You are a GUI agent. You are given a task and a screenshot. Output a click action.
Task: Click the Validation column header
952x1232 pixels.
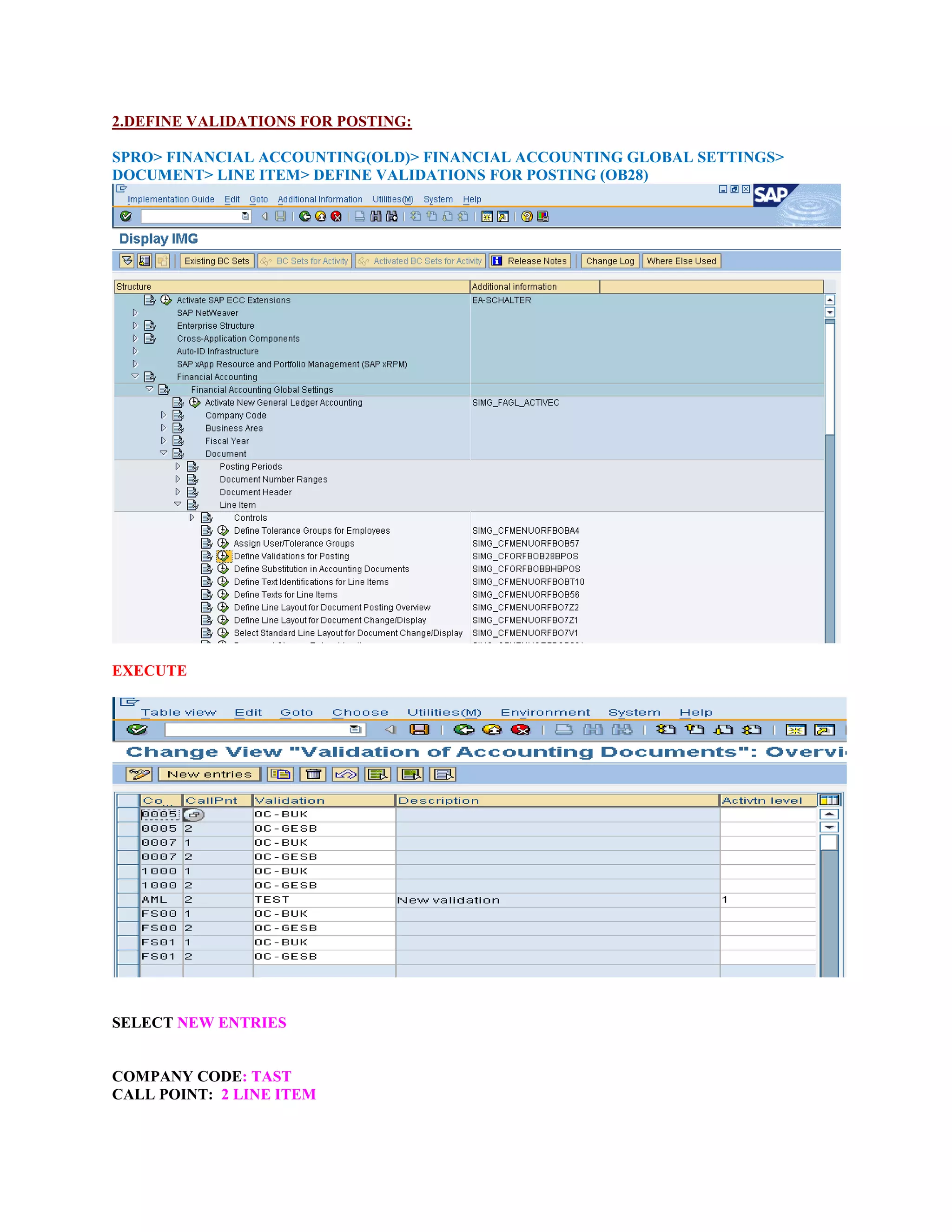click(x=324, y=800)
